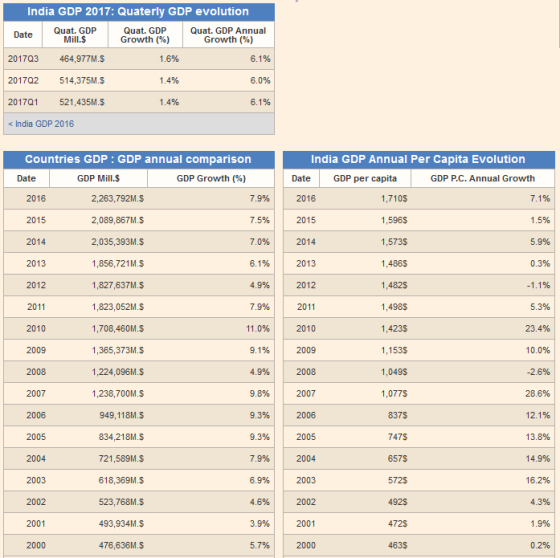Click India GDP Annual Per Capita title
Image resolution: width=560 pixels, height=558 pixels.
(418, 159)
